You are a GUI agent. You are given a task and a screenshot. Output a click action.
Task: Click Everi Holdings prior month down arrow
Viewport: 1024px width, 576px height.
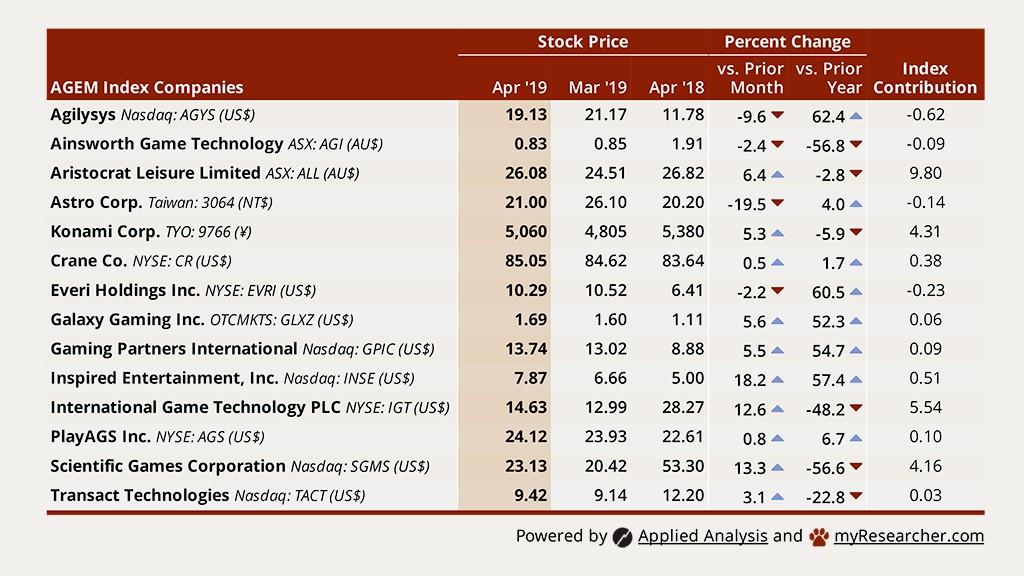pyautogui.click(x=777, y=292)
